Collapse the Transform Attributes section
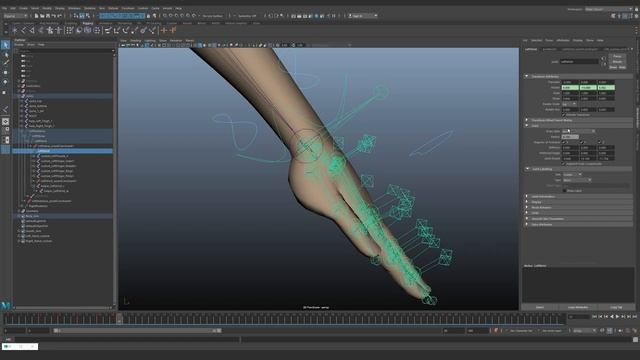This screenshot has width=640, height=360. 527,76
